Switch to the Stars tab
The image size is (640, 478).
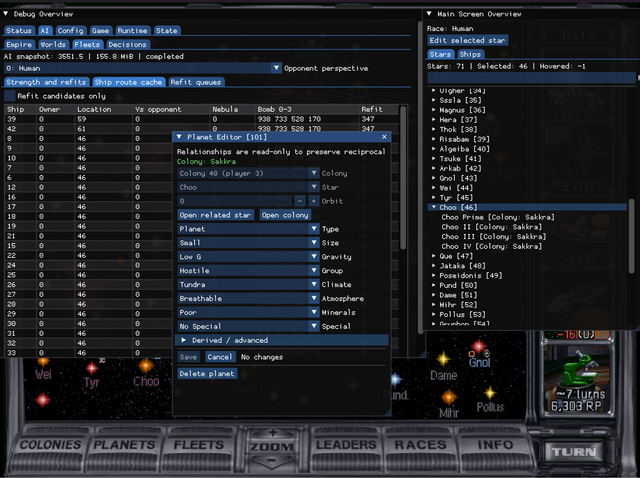tap(440, 54)
